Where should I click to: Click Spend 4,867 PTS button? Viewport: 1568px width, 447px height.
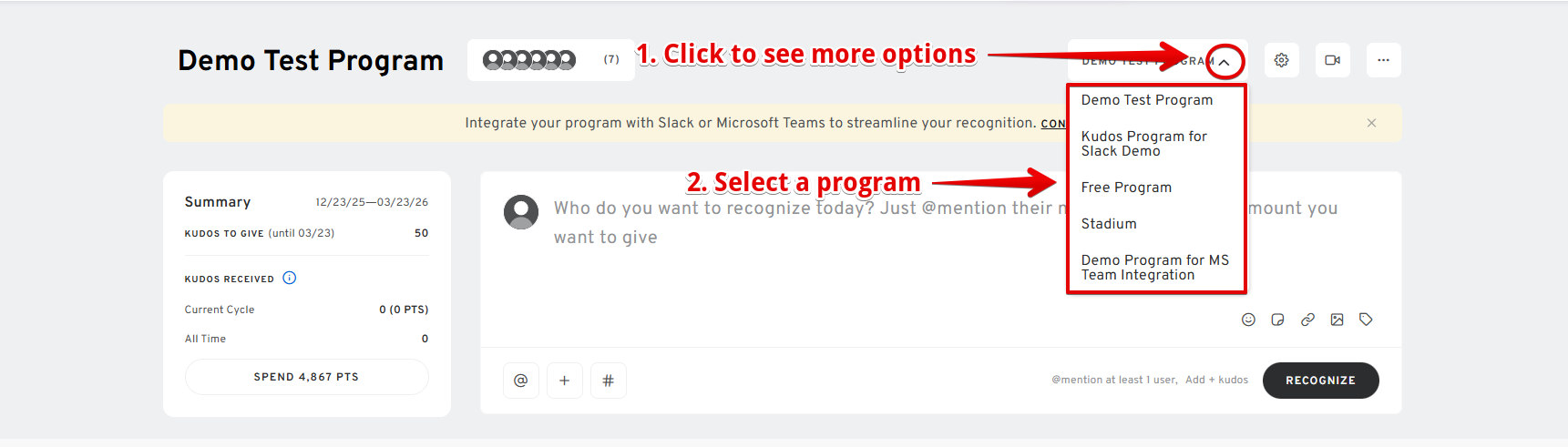coord(306,377)
